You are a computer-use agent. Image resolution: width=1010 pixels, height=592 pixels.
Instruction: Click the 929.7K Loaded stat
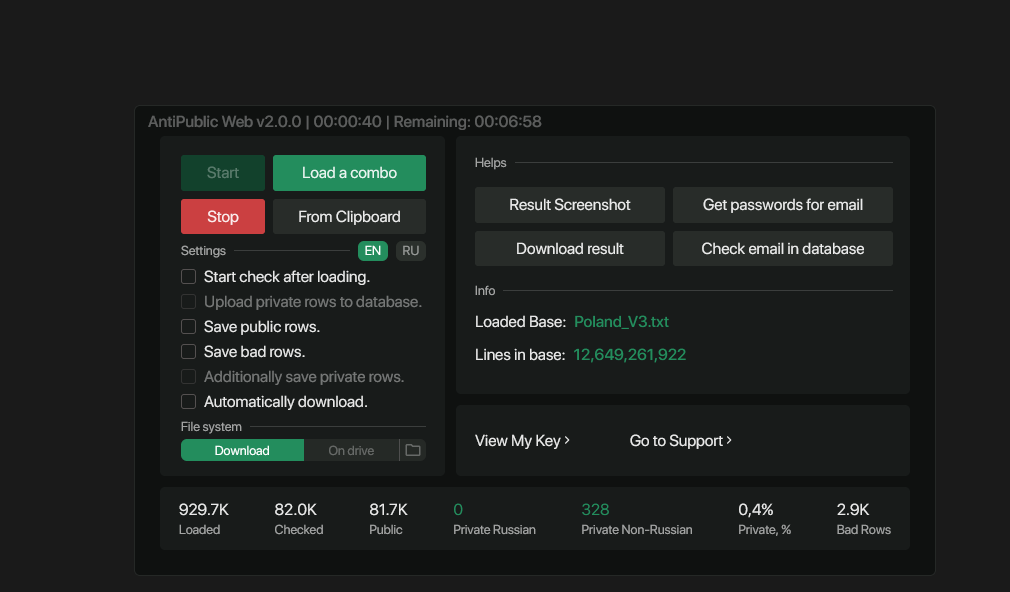(204, 519)
